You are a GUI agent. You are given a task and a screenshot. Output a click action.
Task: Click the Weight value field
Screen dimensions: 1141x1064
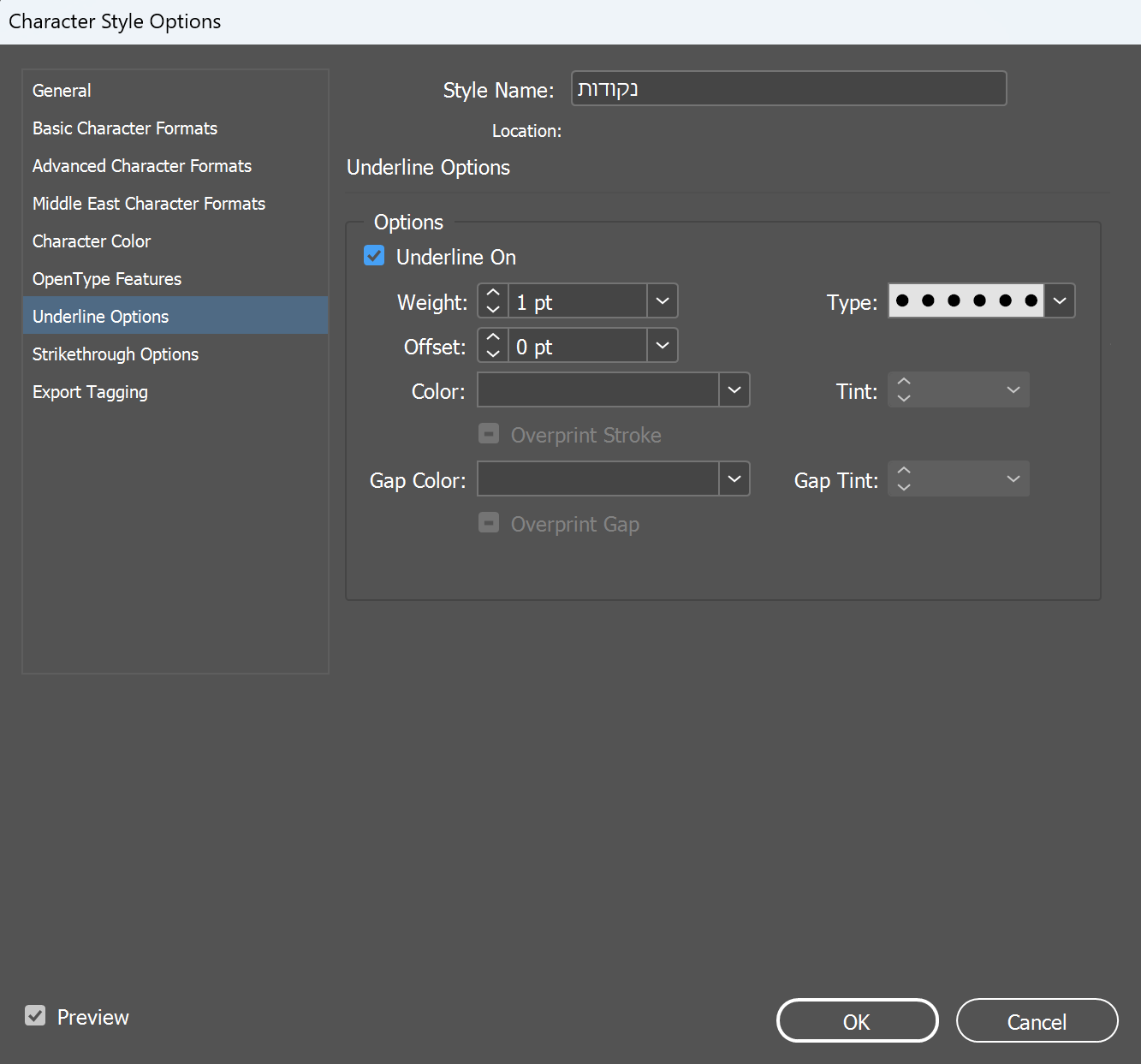click(x=577, y=301)
